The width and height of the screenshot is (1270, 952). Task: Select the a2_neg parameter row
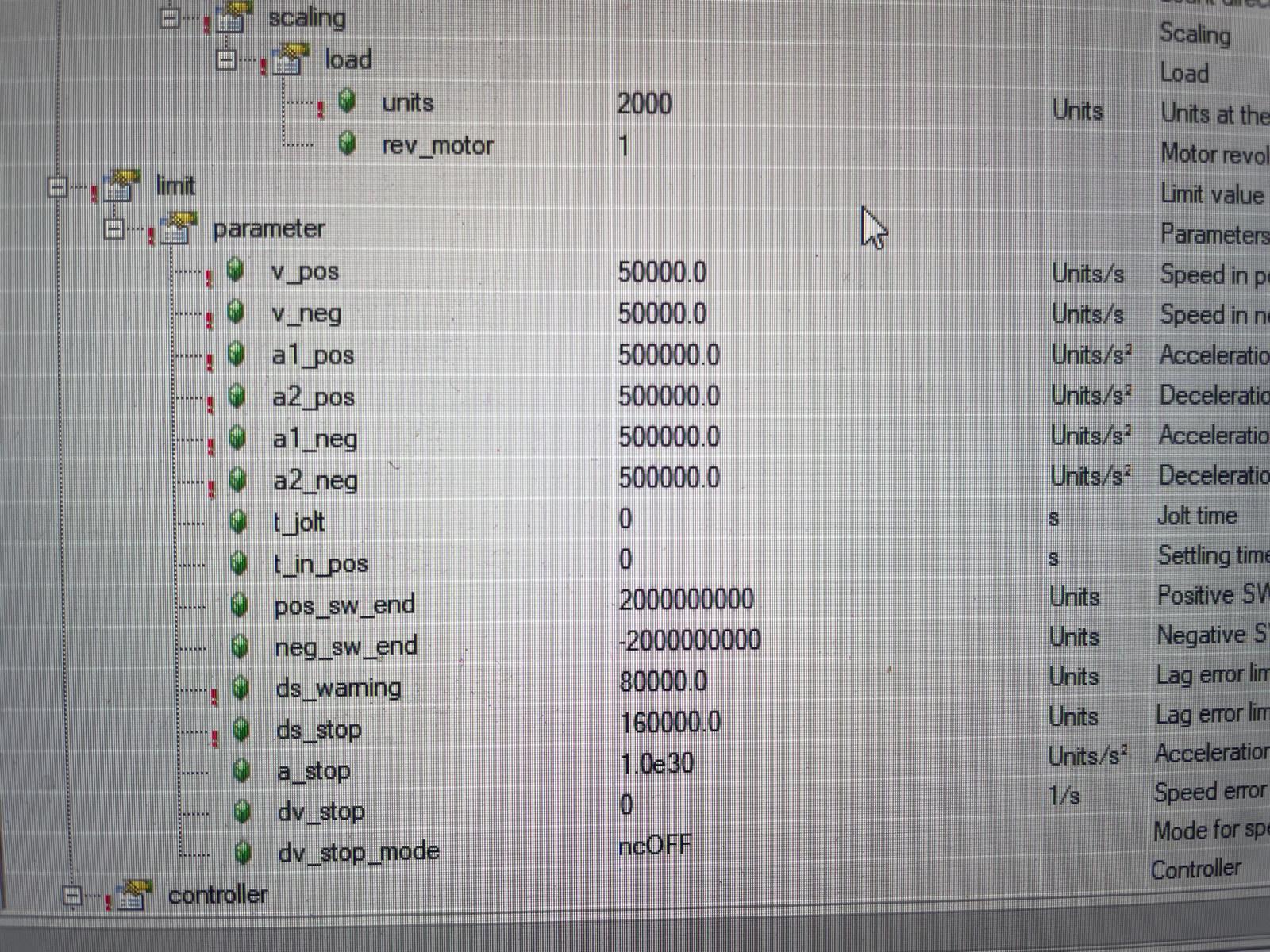click(635, 478)
